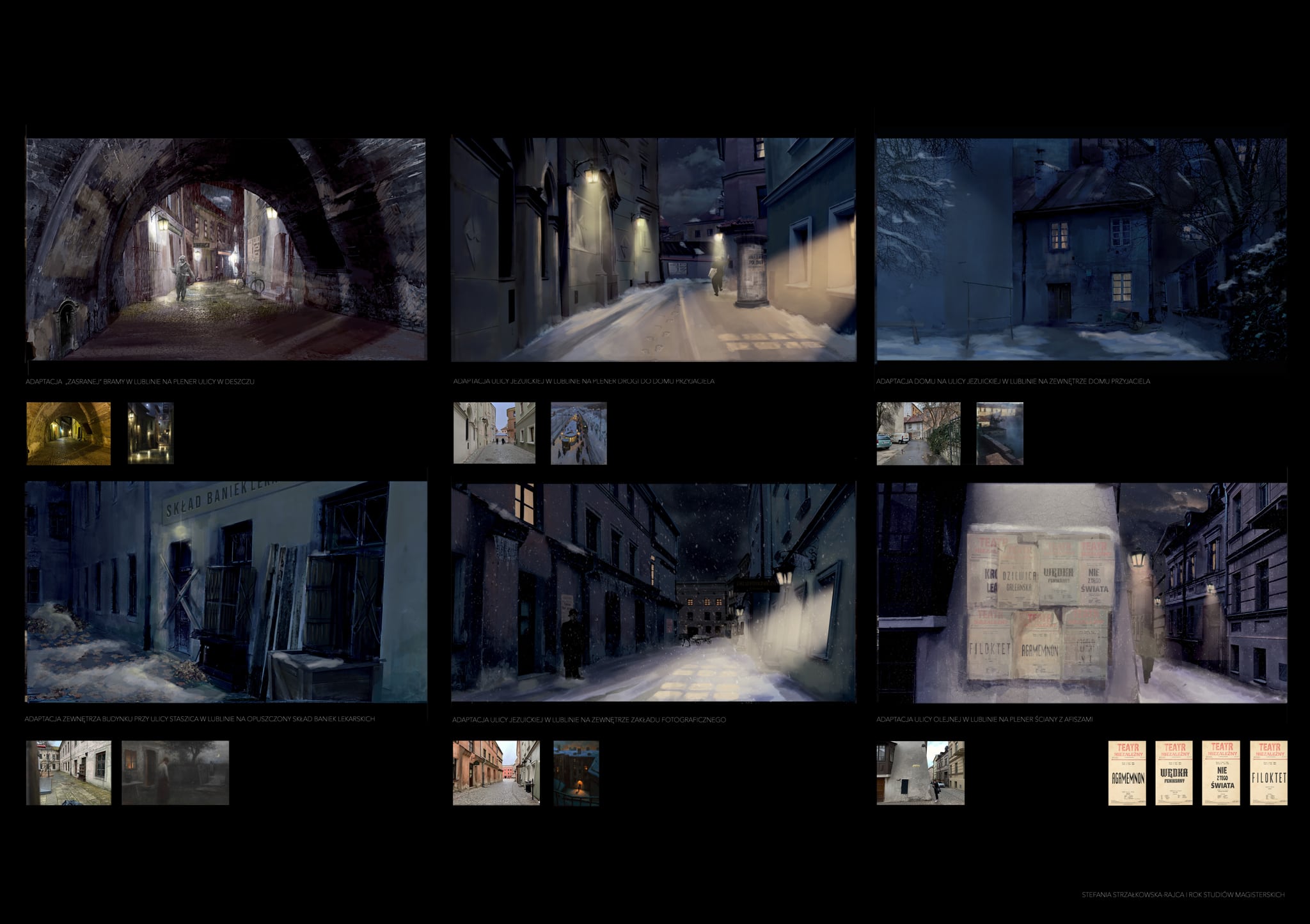Click the parked cars house reference photo
Screen dimensions: 1310x924
point(918,433)
